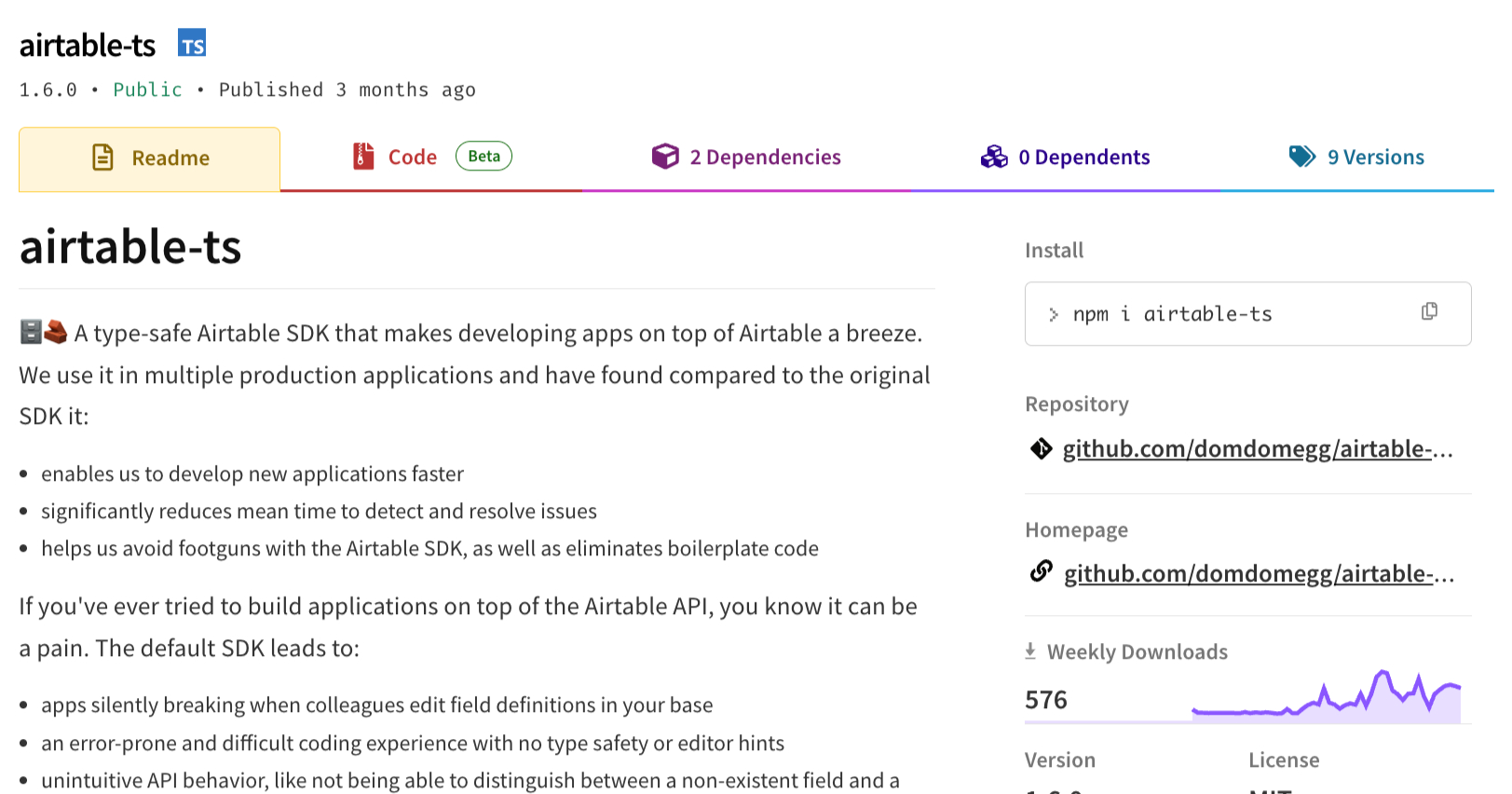Click the git repository diamond icon

(1041, 449)
